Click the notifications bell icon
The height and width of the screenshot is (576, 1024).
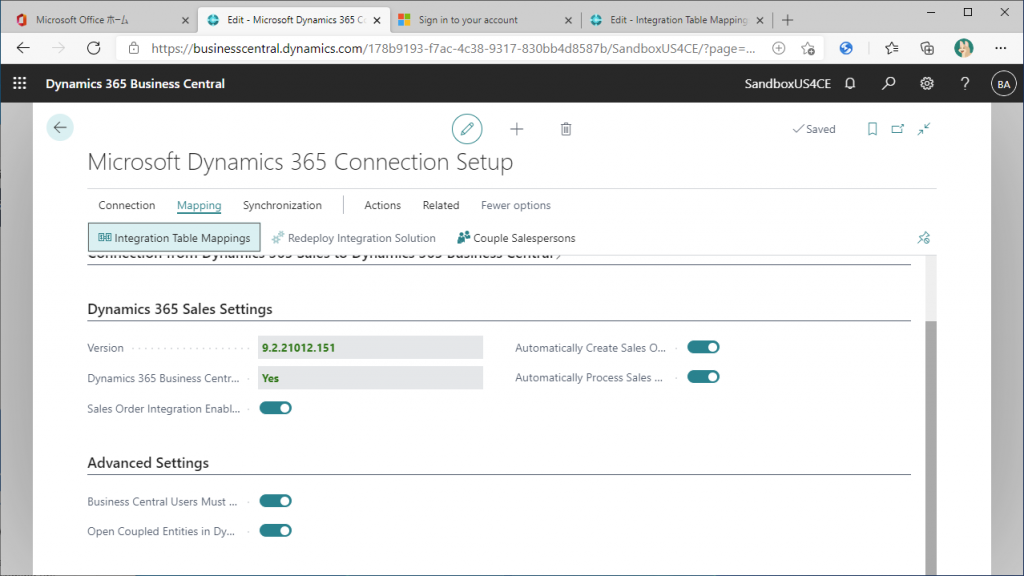click(850, 84)
